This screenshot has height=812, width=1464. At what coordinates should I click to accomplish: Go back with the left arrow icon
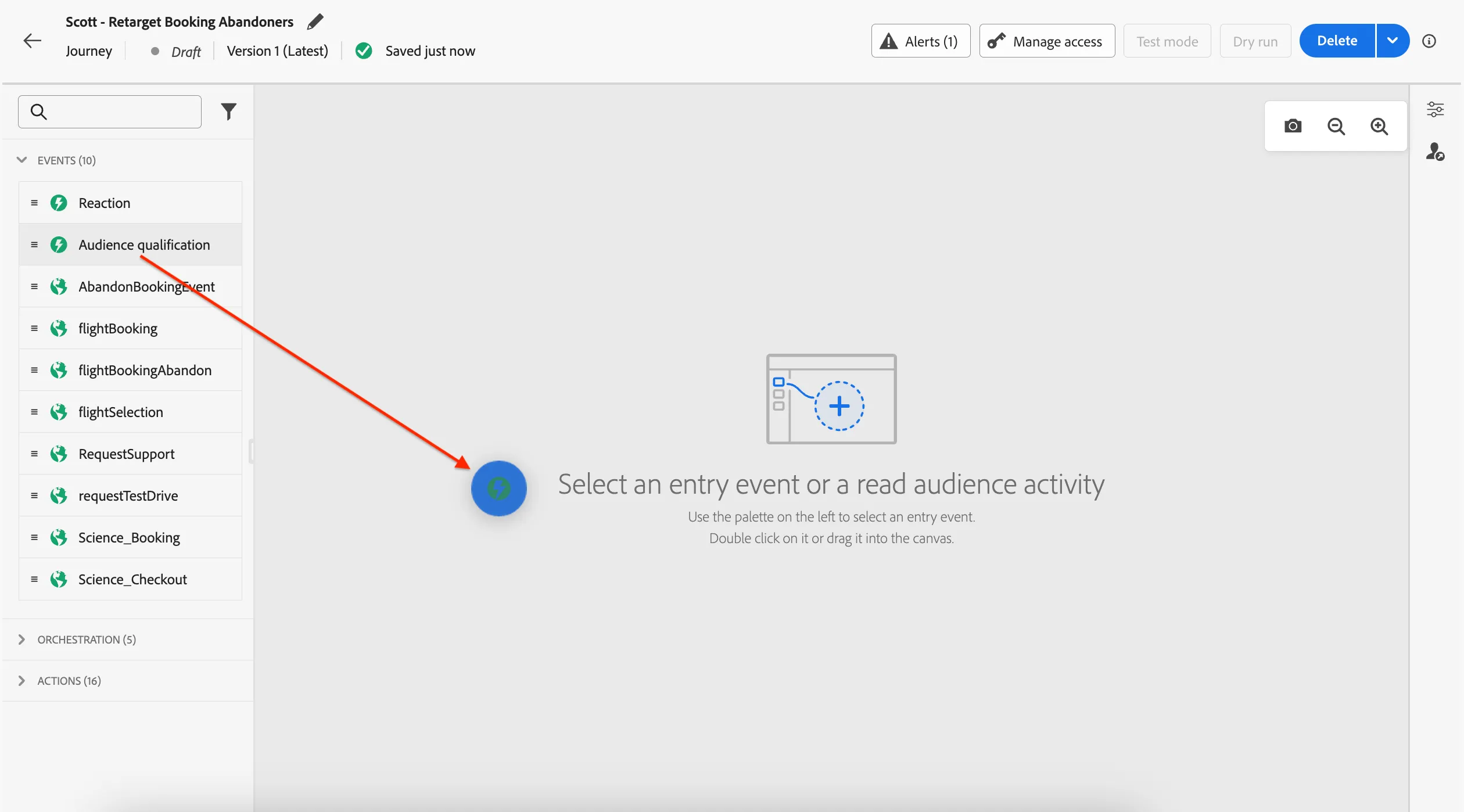tap(33, 40)
